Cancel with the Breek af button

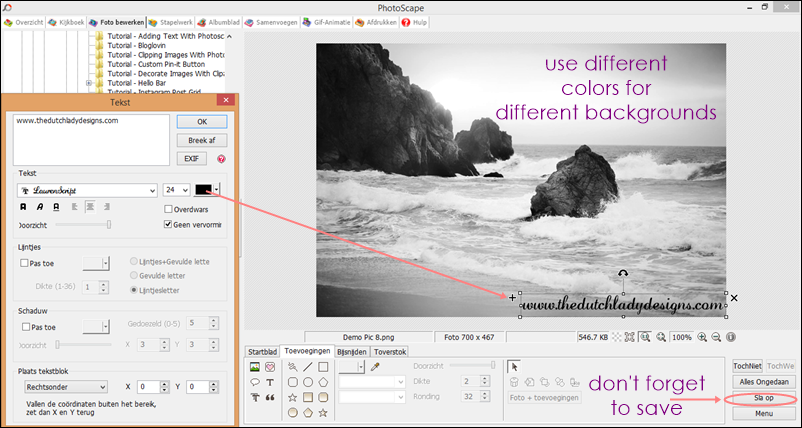(202, 140)
